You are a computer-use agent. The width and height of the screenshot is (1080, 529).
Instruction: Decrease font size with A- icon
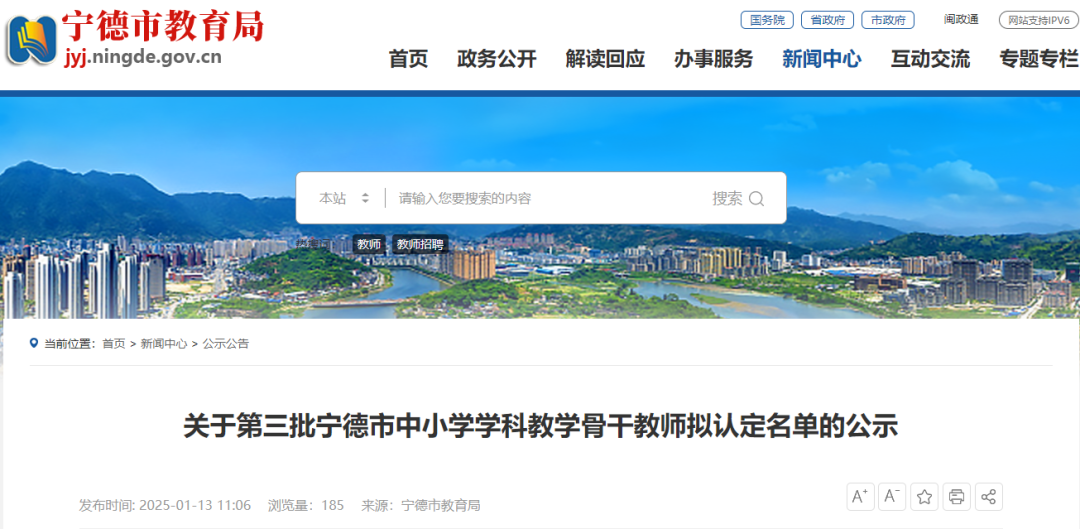point(893,497)
